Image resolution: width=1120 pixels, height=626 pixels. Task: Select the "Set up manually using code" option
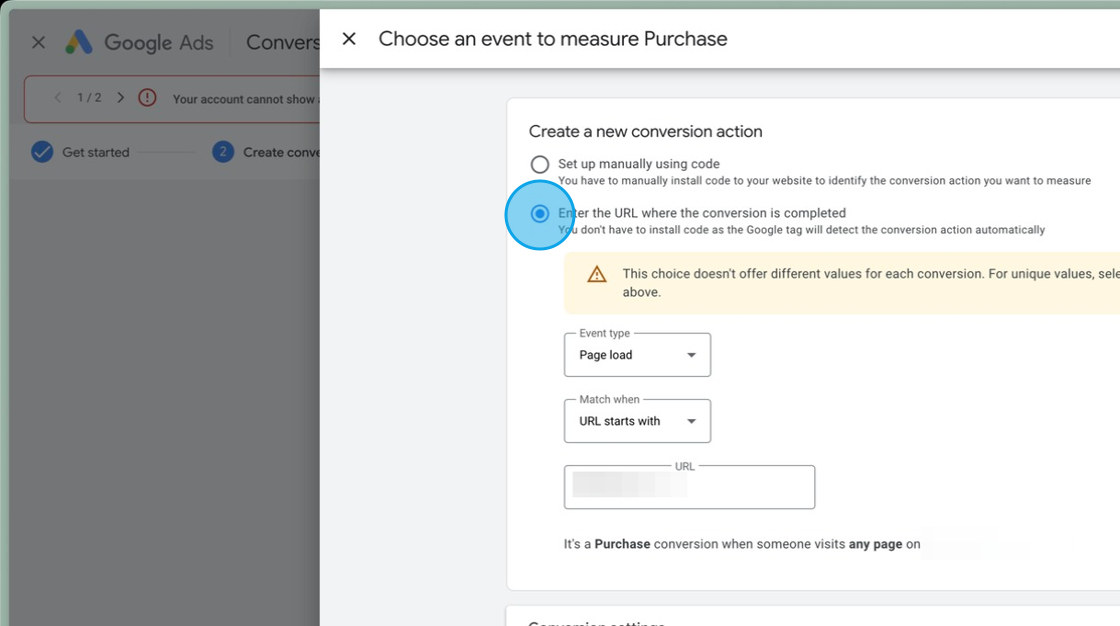click(x=540, y=164)
